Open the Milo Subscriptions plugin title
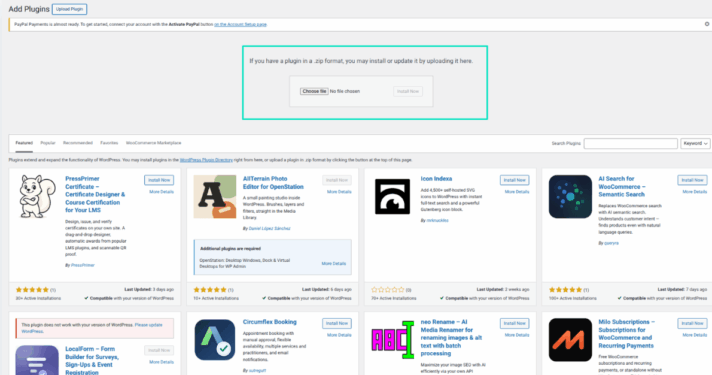Viewport: 712px width, 375px height. pyautogui.click(x=627, y=334)
